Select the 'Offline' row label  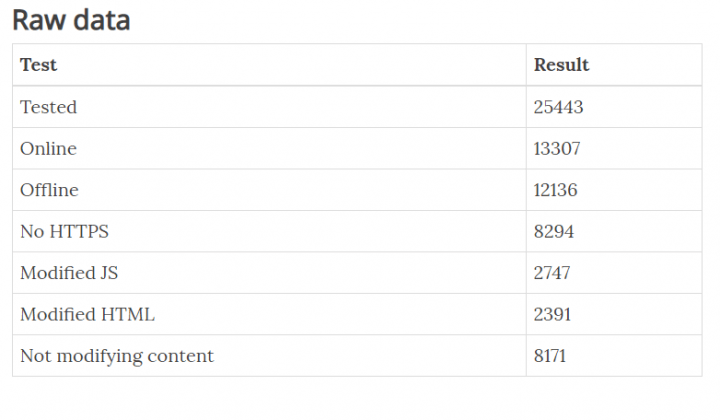coord(49,190)
